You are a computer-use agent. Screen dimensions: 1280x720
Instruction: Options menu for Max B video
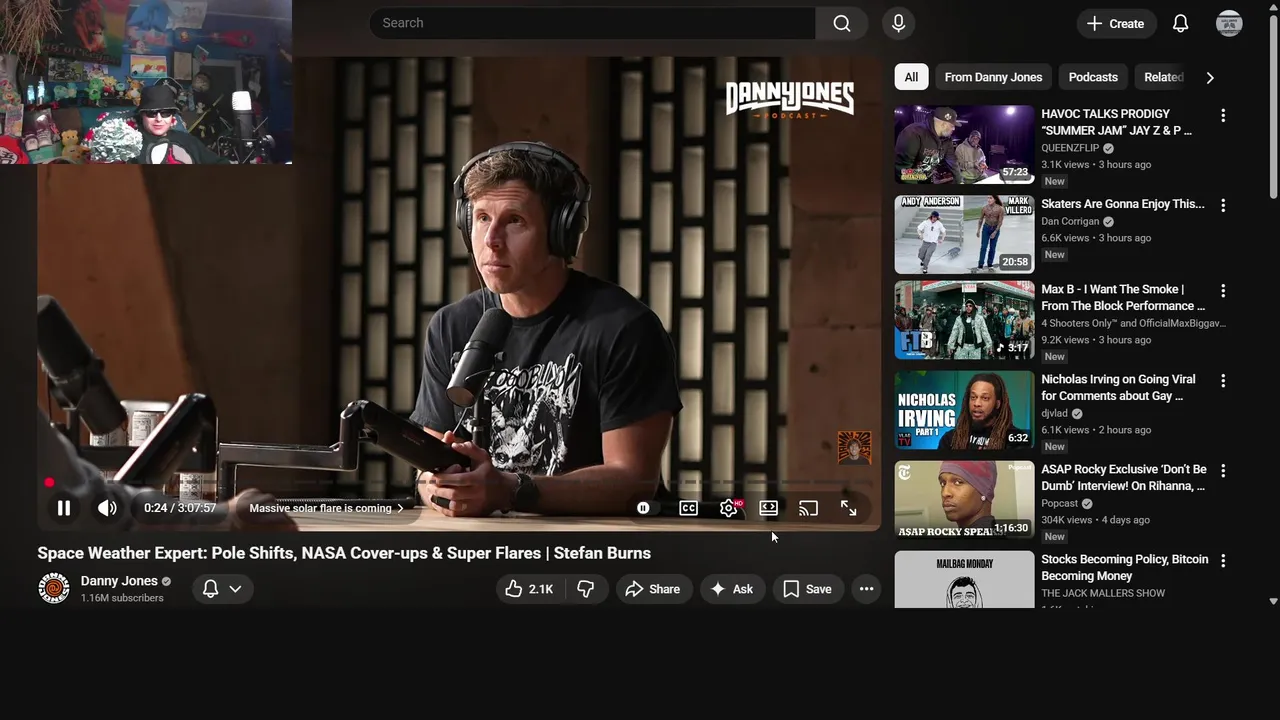tap(1222, 291)
